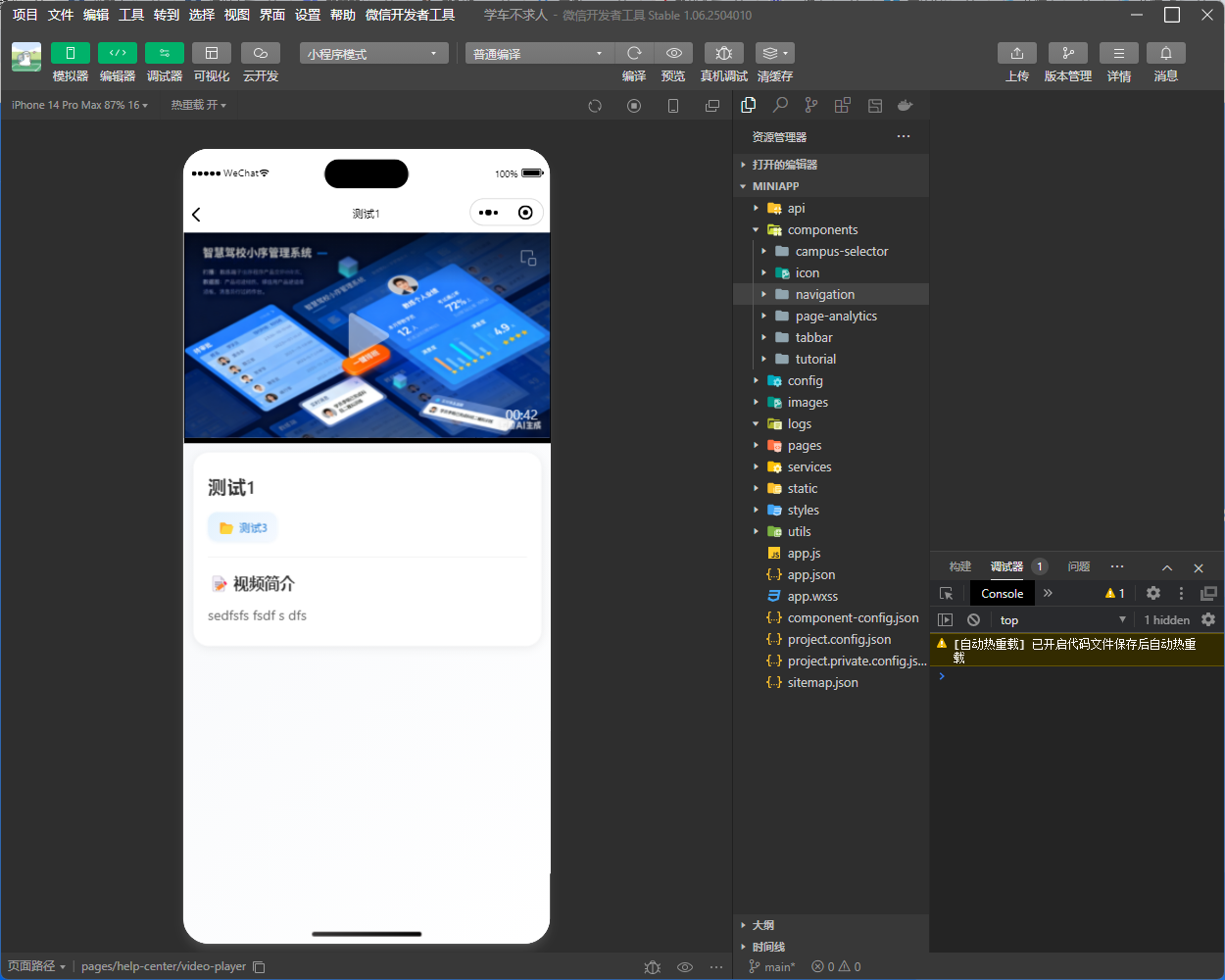Toggle the 编辑器 editor panel
The width and height of the screenshot is (1225, 980).
point(118,53)
